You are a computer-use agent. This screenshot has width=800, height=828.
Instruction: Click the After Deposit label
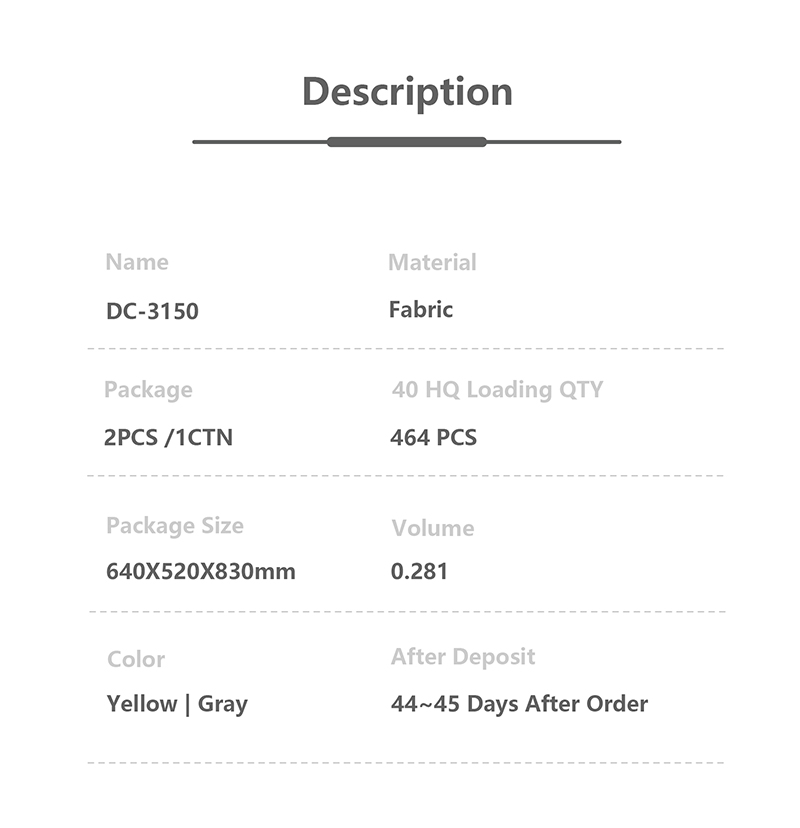pyautogui.click(x=463, y=657)
